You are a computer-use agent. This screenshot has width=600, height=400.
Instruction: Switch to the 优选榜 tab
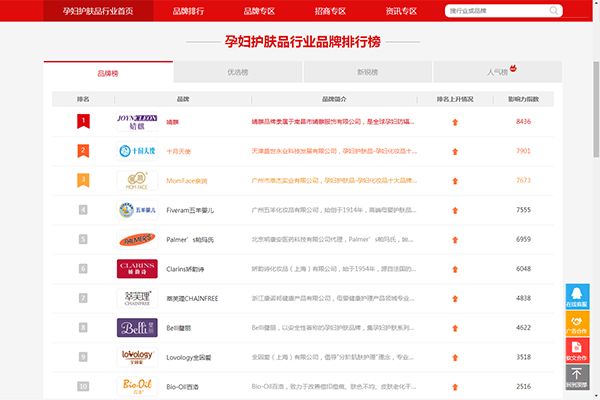(238, 72)
